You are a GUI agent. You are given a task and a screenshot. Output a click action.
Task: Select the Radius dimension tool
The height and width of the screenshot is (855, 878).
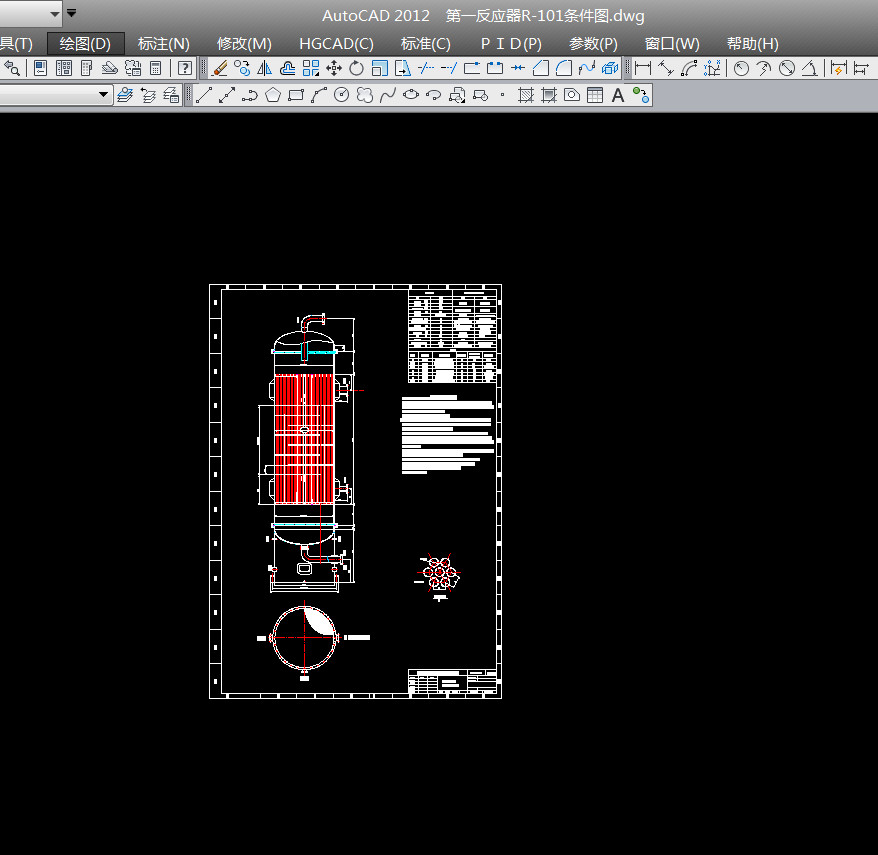pos(741,68)
